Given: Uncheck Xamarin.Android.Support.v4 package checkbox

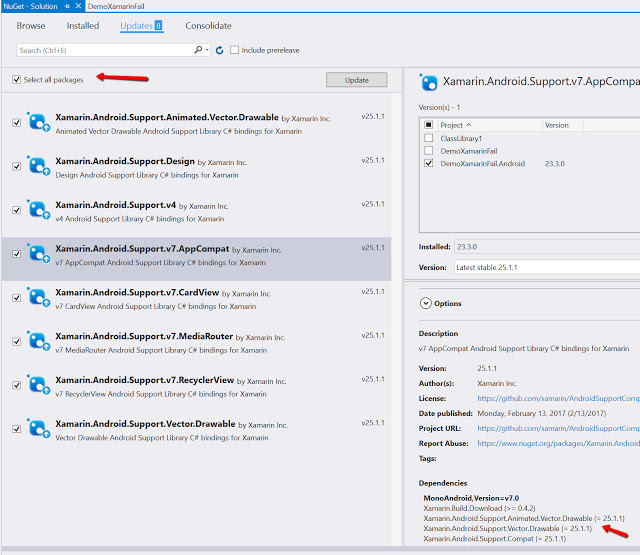Looking at the screenshot, I should (x=16, y=210).
